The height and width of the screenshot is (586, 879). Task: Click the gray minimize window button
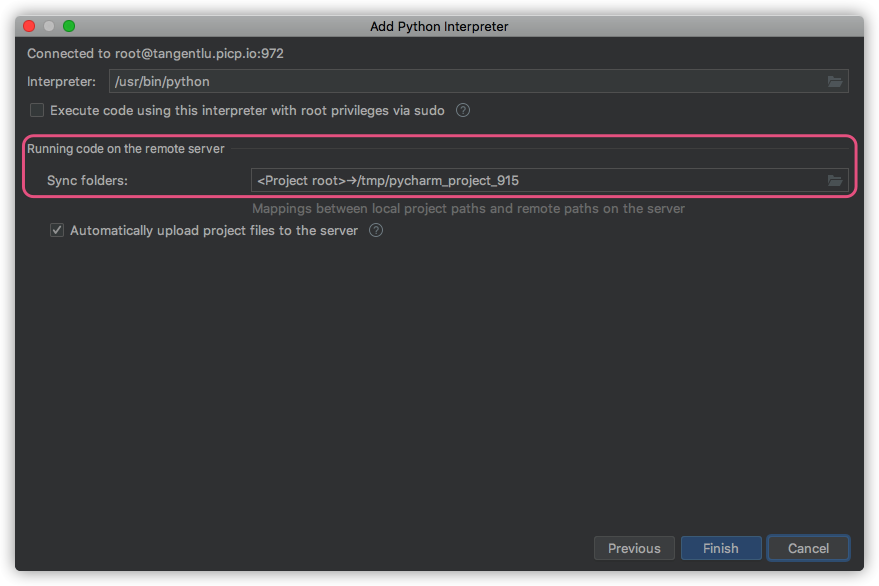click(x=49, y=26)
